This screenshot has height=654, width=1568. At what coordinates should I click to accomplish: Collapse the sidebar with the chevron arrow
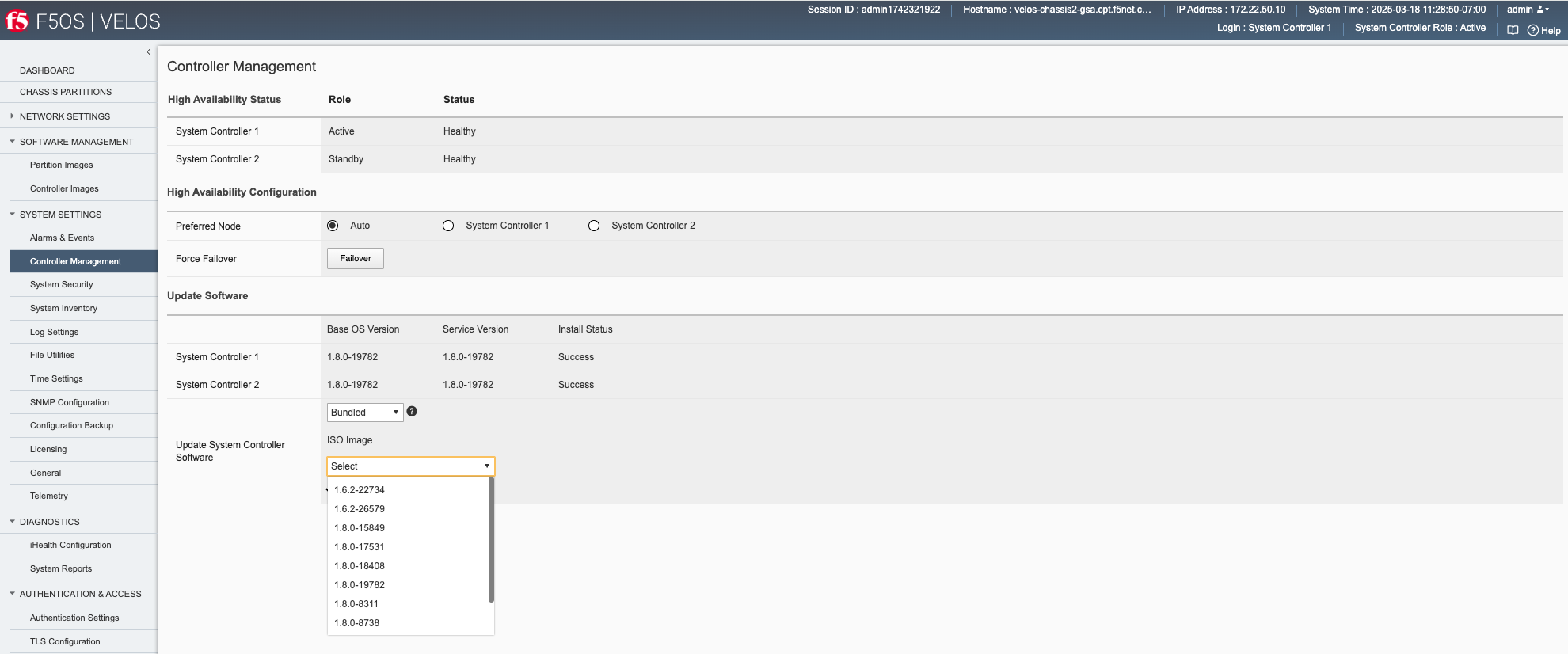click(x=148, y=51)
